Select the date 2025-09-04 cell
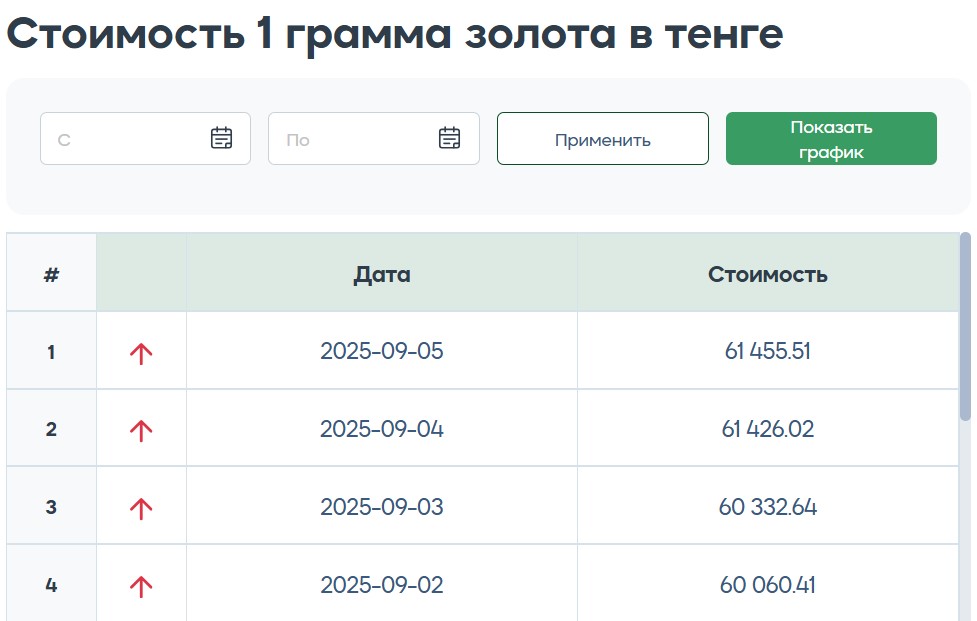Screen dimensions: 977x621 tap(381, 430)
